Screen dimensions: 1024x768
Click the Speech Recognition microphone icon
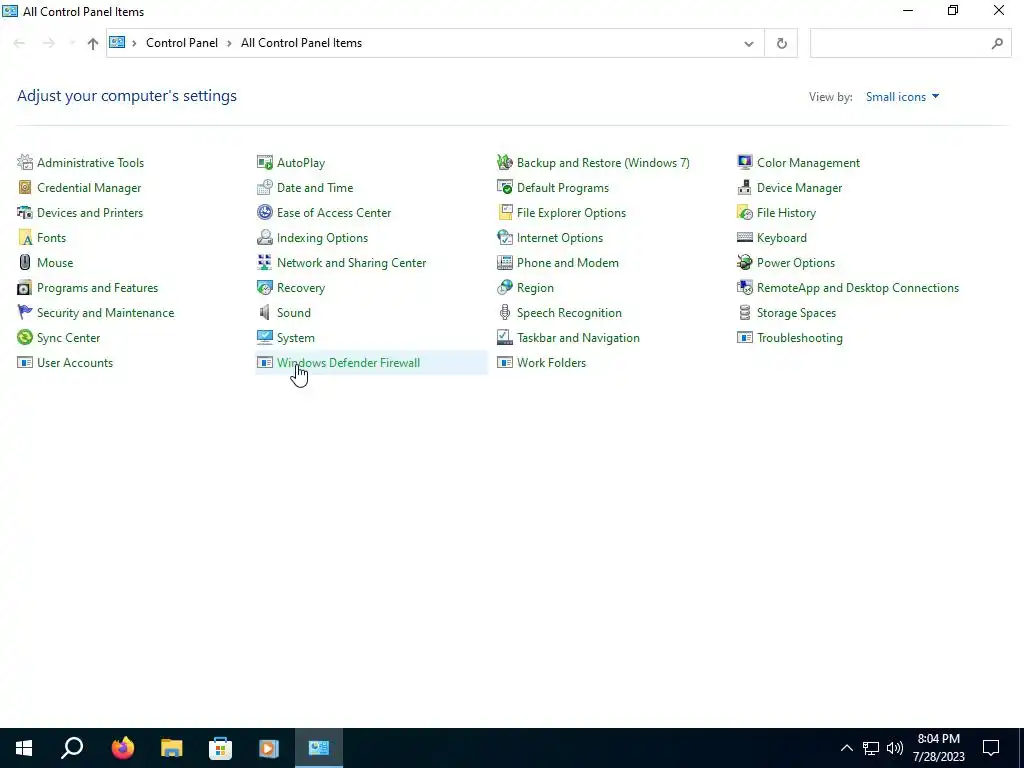(505, 313)
